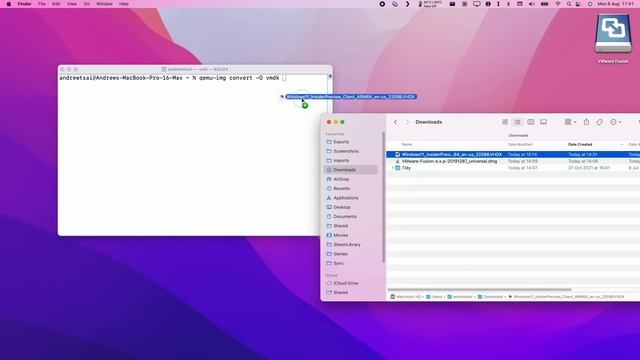Click the horizontal scrollbar in Finder window

[x=479, y=290]
